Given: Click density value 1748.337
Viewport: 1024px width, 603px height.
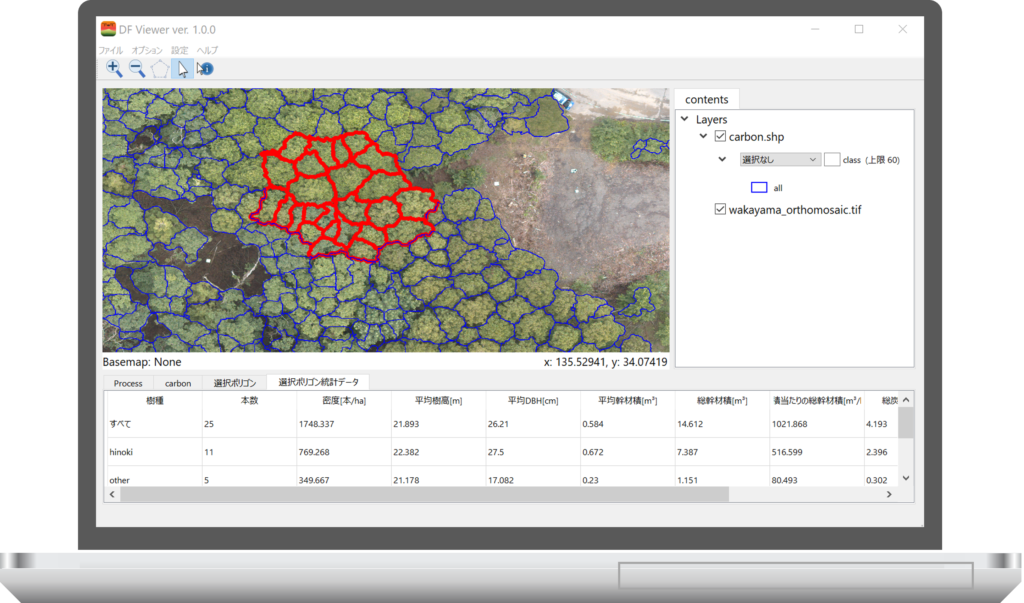Looking at the screenshot, I should tap(317, 424).
